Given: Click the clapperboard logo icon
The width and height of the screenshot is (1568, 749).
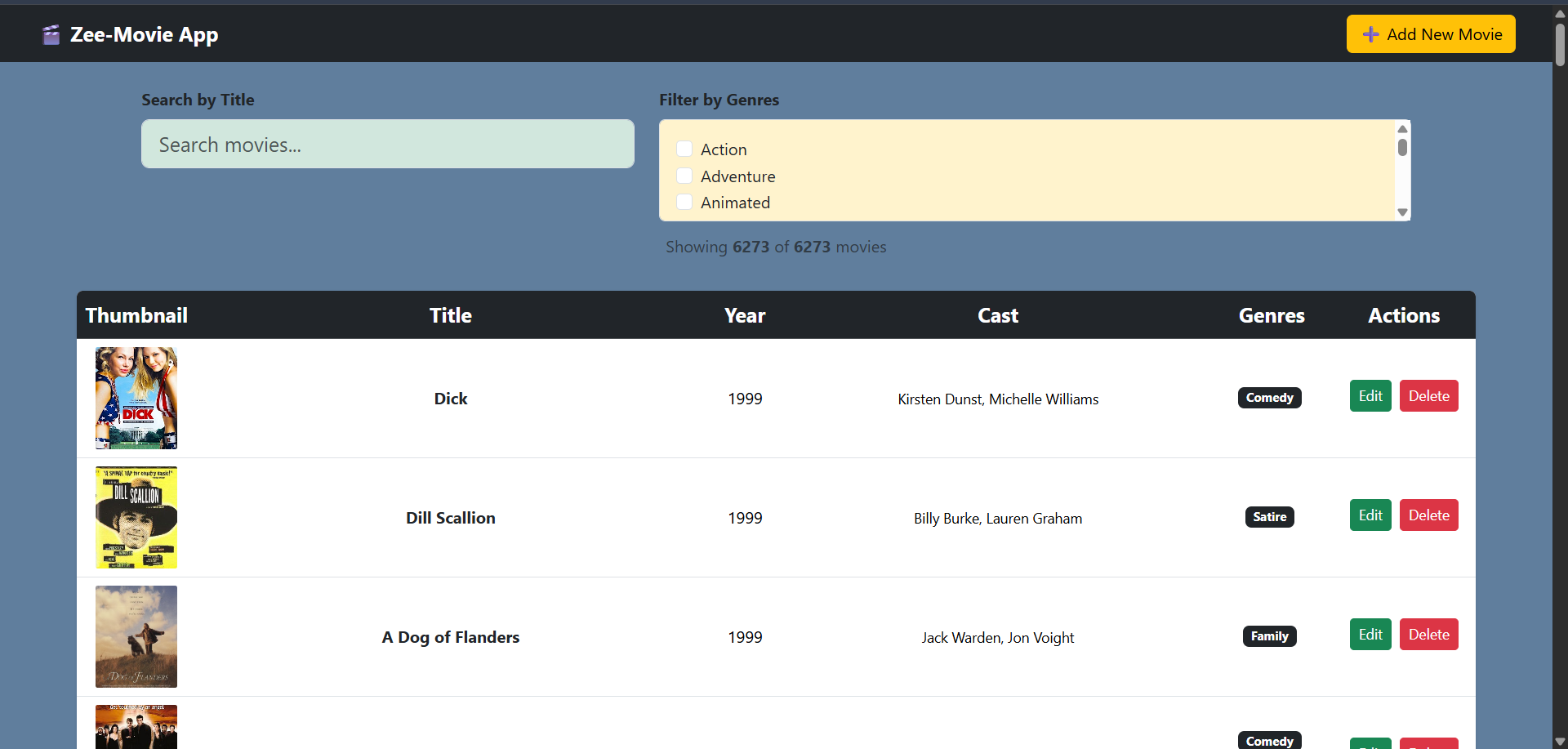Looking at the screenshot, I should [x=51, y=35].
